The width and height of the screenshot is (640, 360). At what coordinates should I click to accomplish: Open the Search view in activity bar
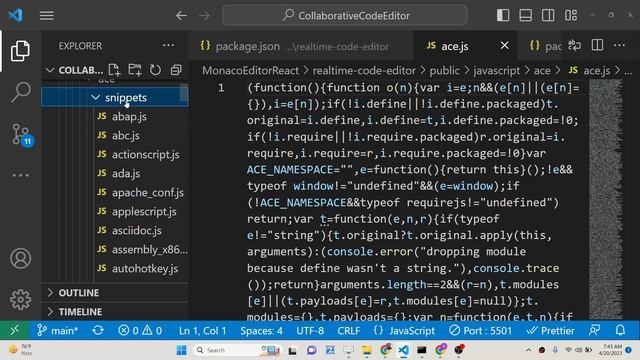click(20, 92)
